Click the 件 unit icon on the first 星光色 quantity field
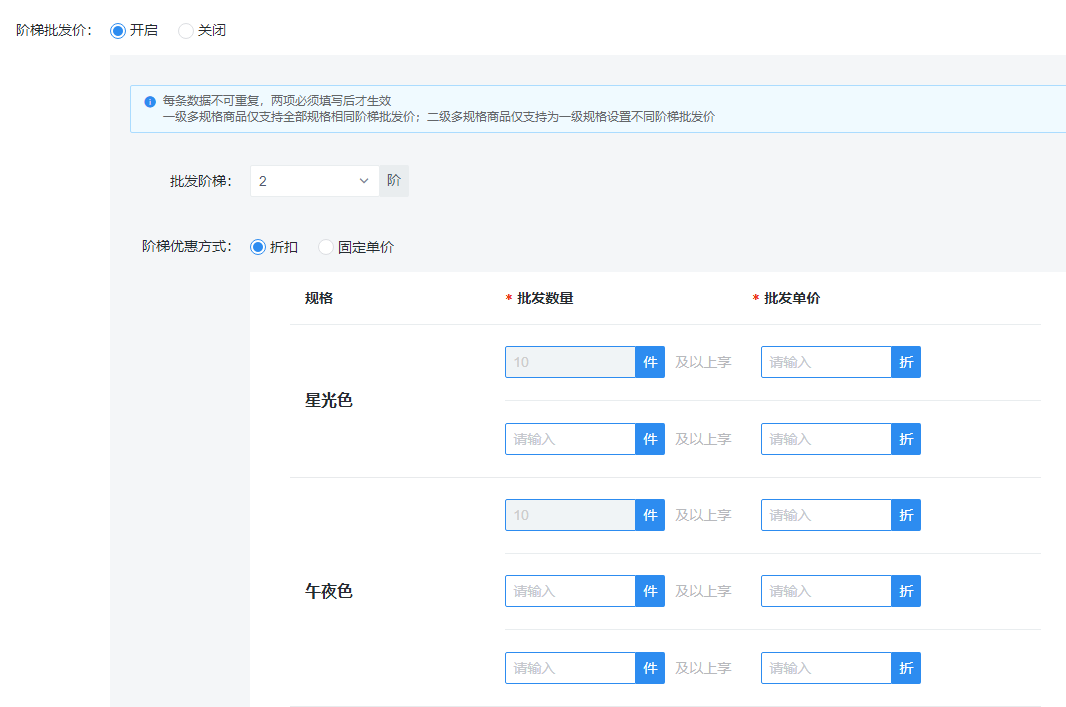The height and width of the screenshot is (707, 1066). (x=650, y=362)
